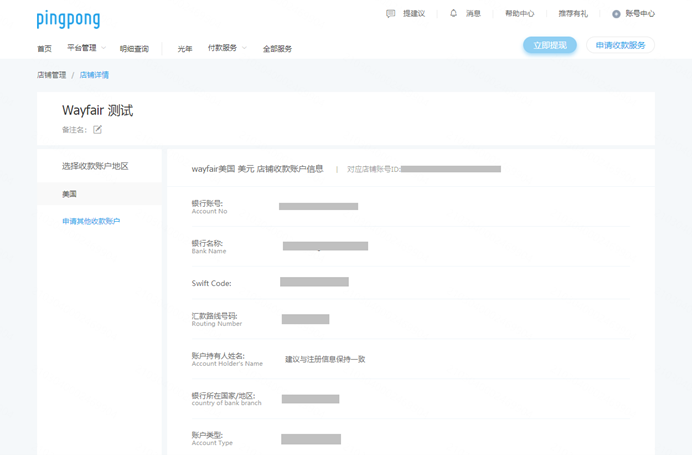This screenshot has height=455, width=692.
Task: Click the 银行账号 Account No label
Action: 210,207
